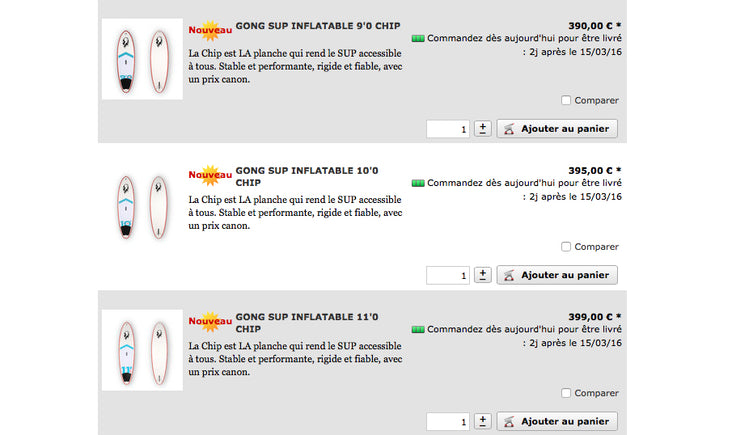The width and height of the screenshot is (736, 435).
Task: Click green stock indicator for 9'0 Chip
Action: point(418,38)
